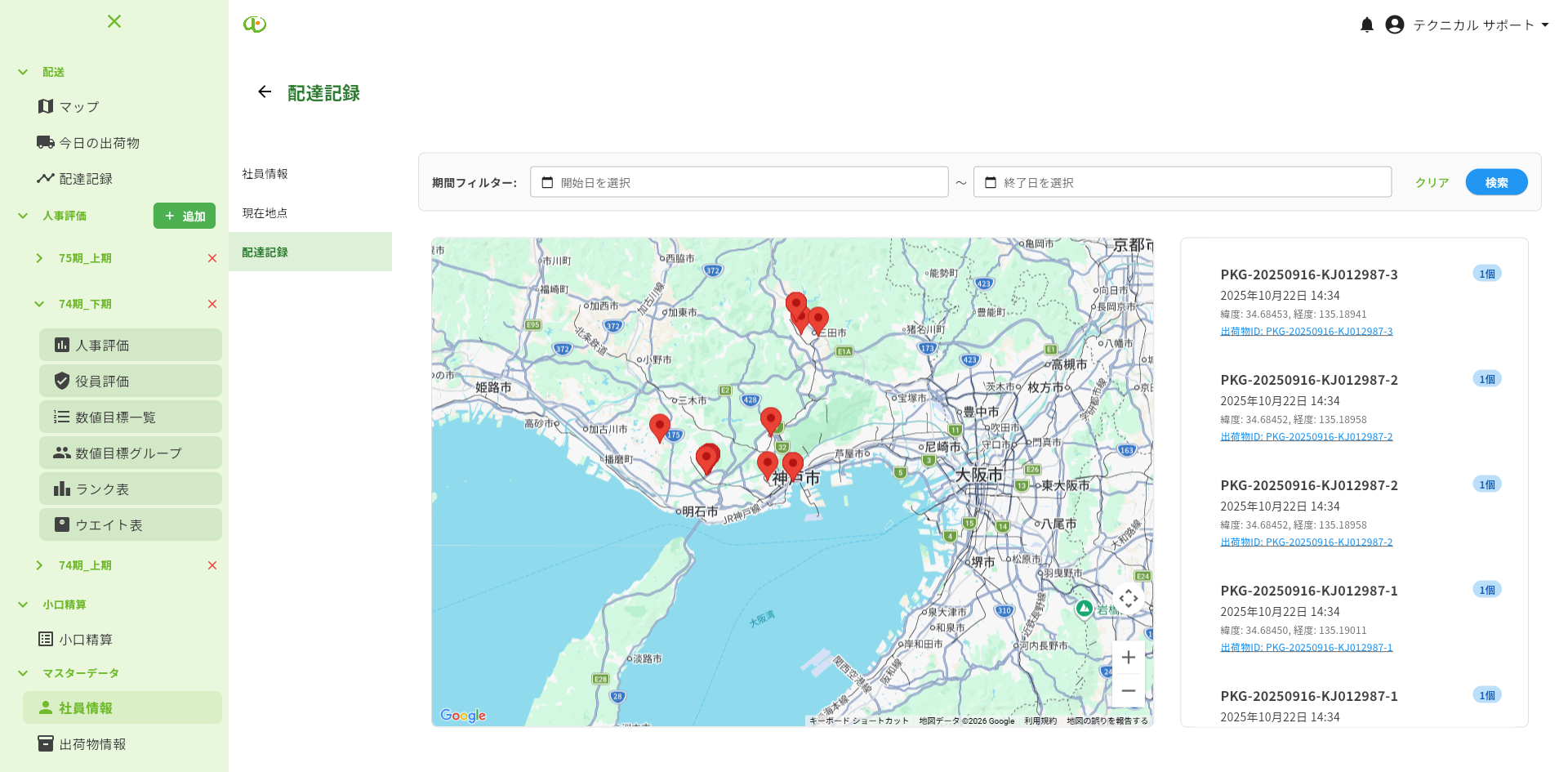Open the notifications bell
Image resolution: width=1568 pixels, height=772 pixels.
1366,25
